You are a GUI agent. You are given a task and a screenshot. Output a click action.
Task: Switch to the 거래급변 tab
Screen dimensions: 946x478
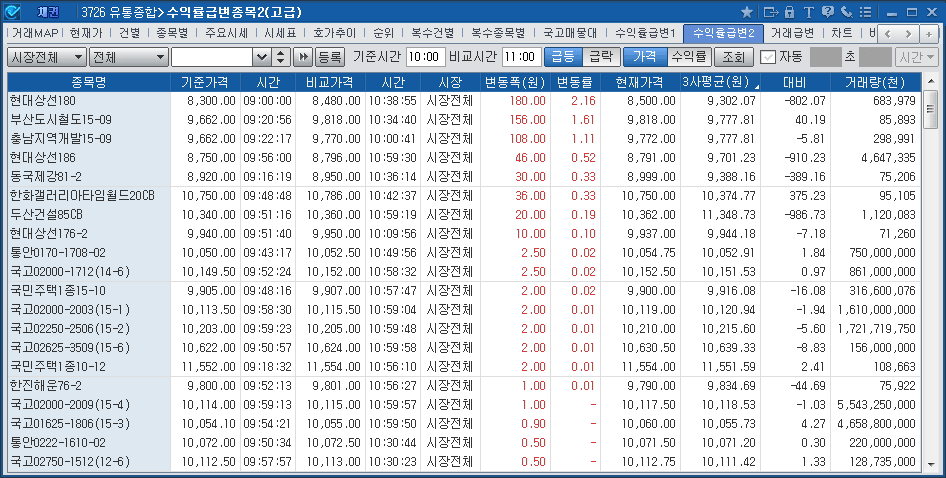(792, 33)
